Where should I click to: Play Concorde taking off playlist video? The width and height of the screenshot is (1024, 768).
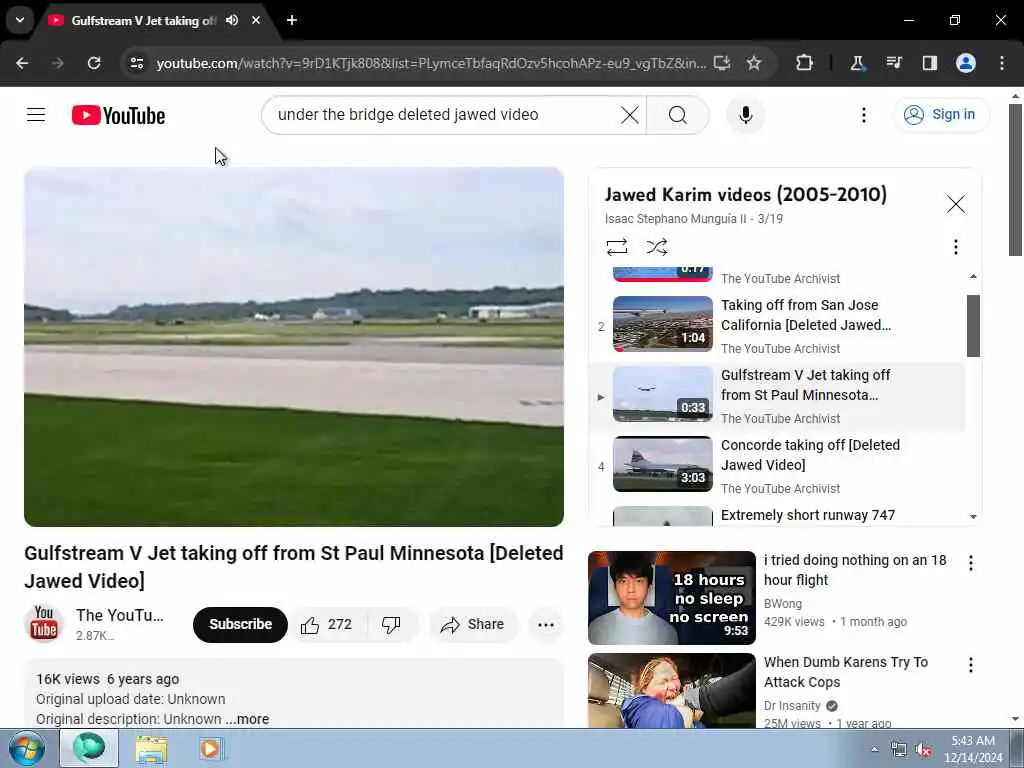point(776,466)
